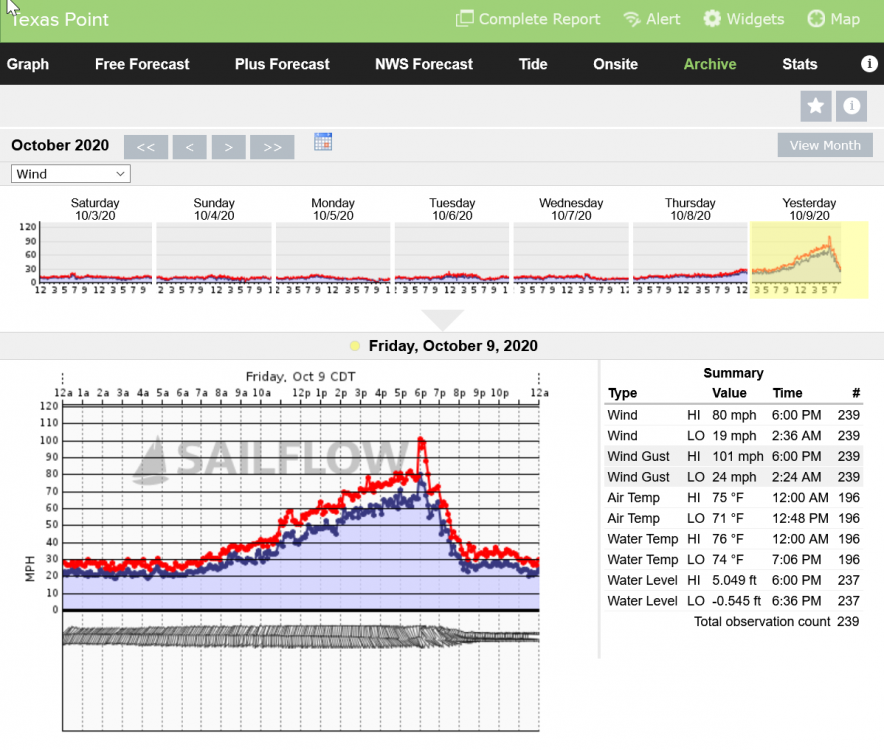Open the Wind data type dropdown

click(x=71, y=174)
